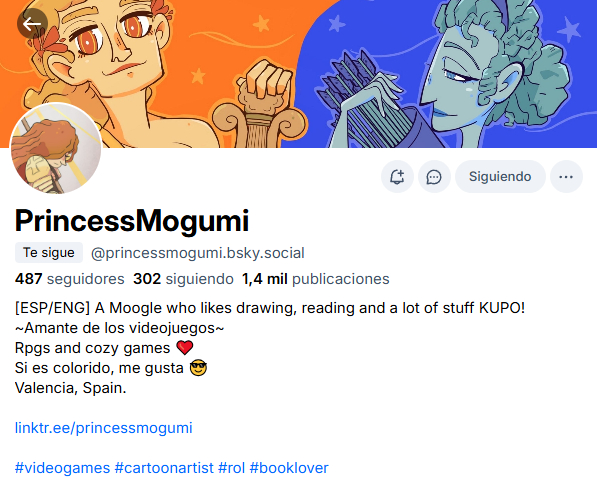The width and height of the screenshot is (597, 482).
Task: Open the #cartoonartist hashtag
Action: click(x=164, y=468)
